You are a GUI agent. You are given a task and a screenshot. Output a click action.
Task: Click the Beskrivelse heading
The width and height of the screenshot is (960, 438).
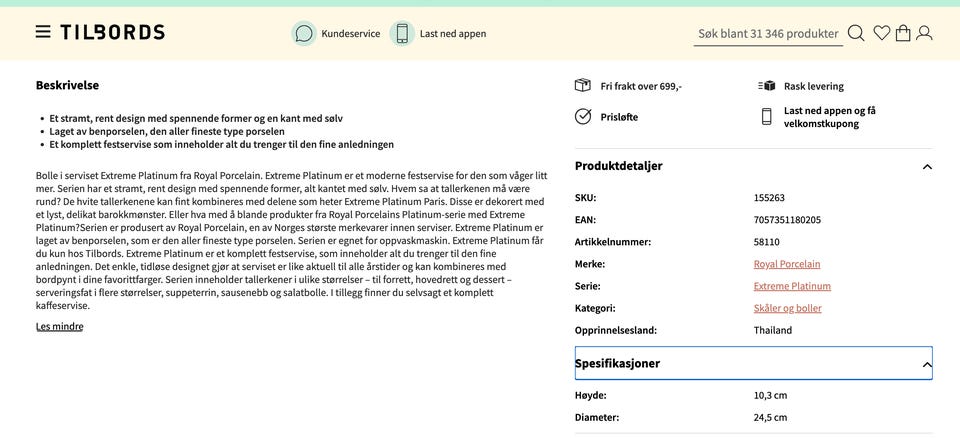click(x=67, y=85)
